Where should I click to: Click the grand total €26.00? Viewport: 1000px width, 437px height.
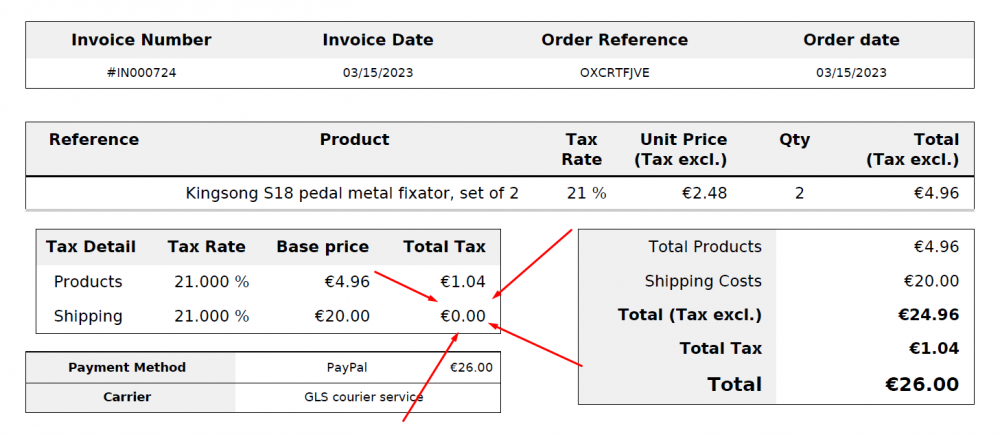[x=922, y=384]
